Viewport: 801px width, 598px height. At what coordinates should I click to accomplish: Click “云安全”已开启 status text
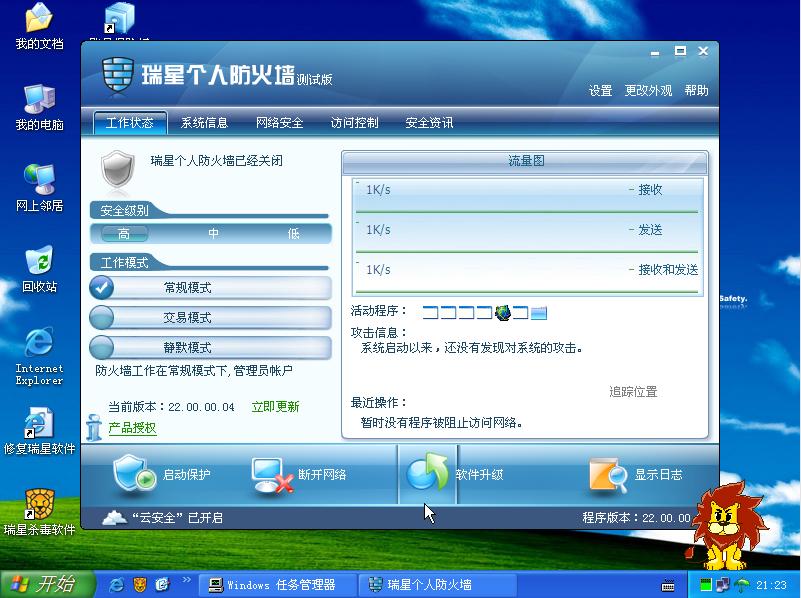(x=177, y=518)
